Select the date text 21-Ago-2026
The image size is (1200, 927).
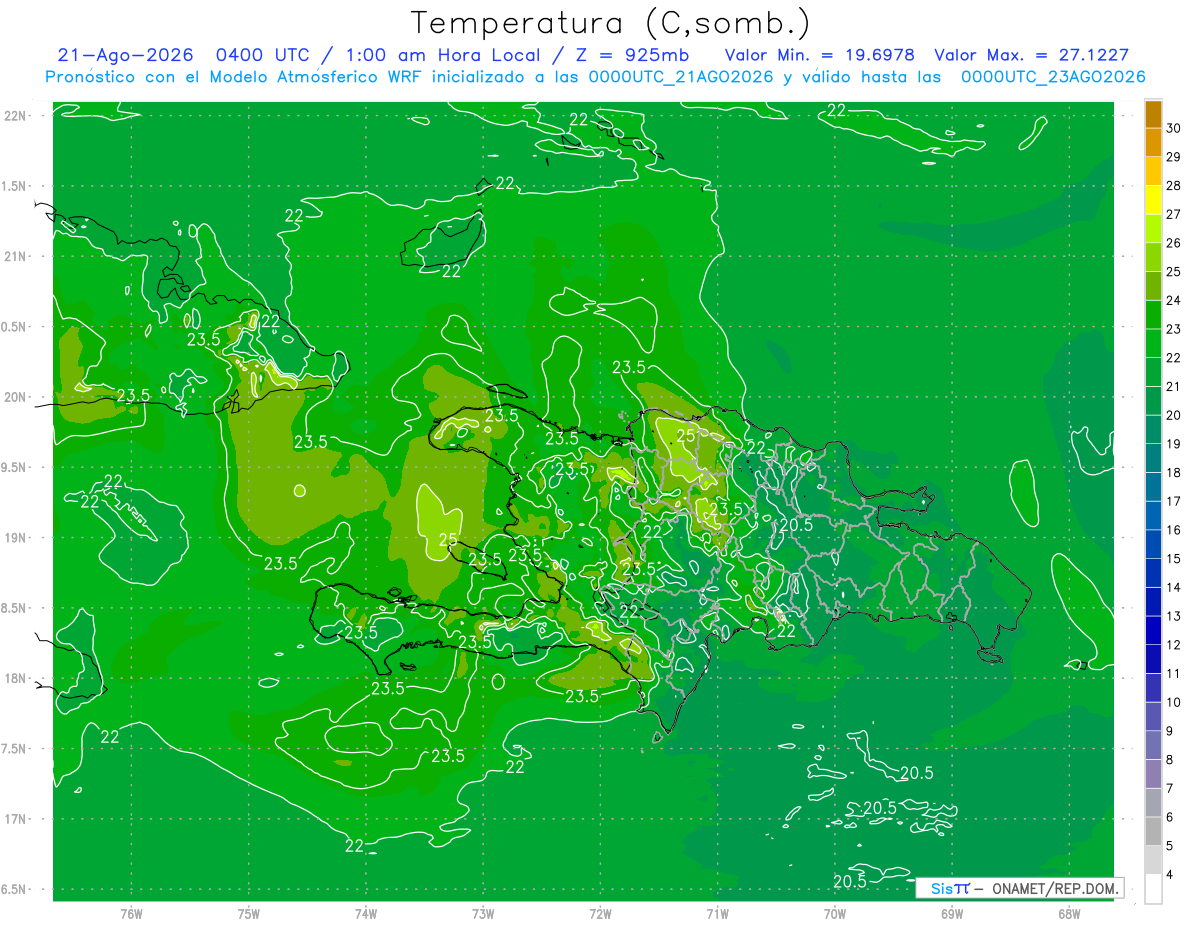coord(124,55)
